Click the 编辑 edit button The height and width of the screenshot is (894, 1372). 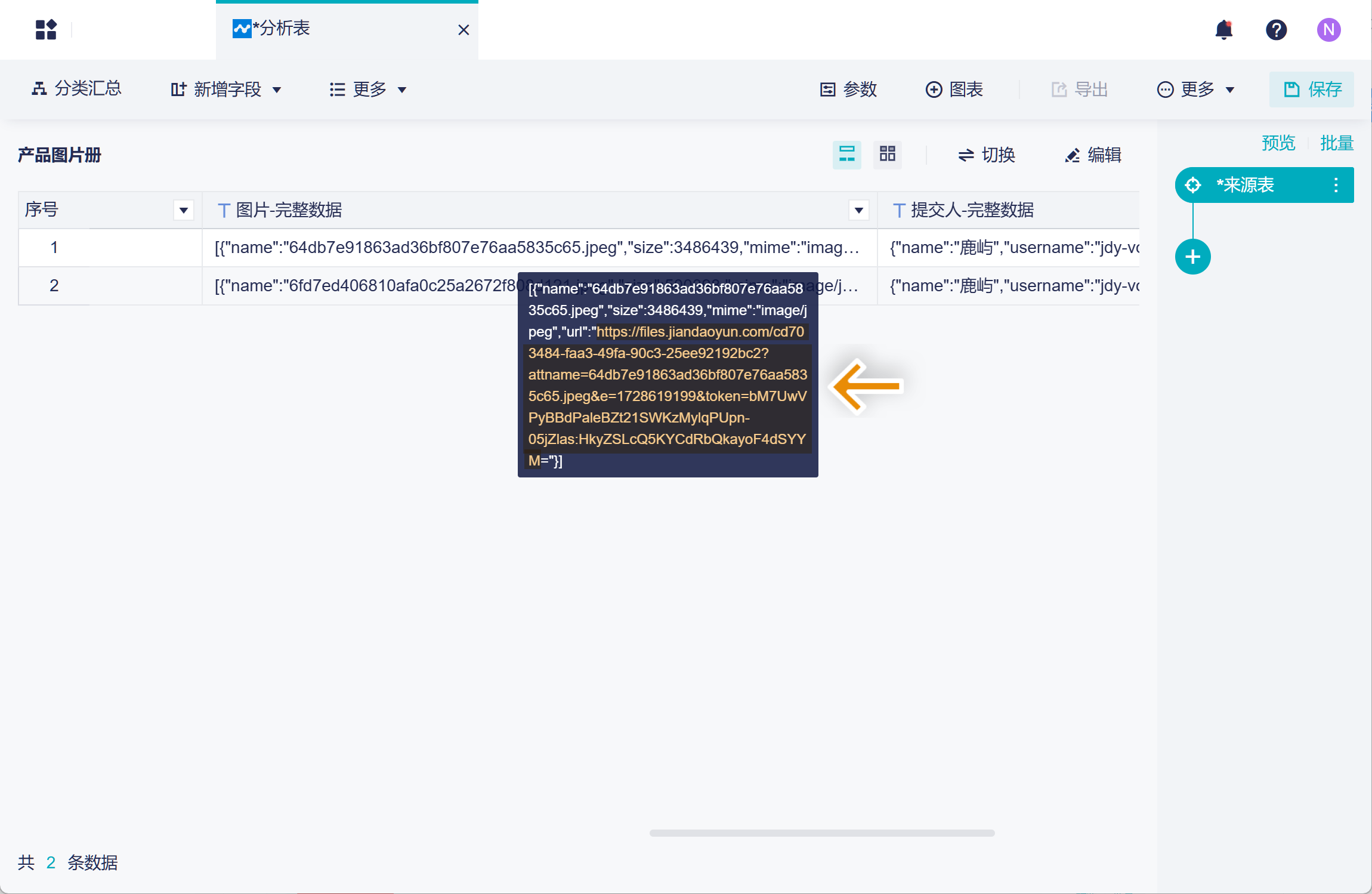pos(1093,155)
